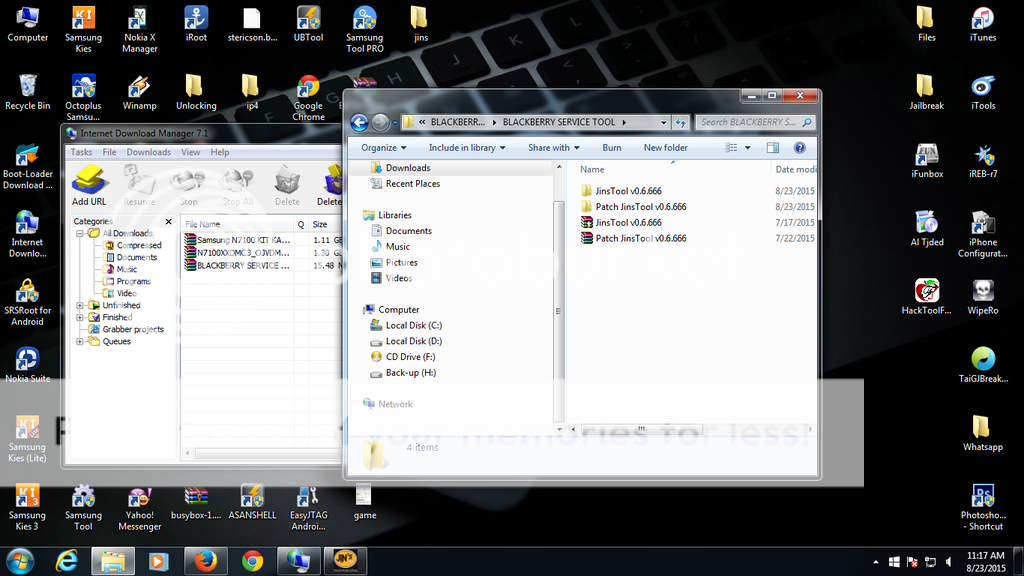Expand the Queues category in IDM
The image size is (1024, 576).
[x=80, y=341]
